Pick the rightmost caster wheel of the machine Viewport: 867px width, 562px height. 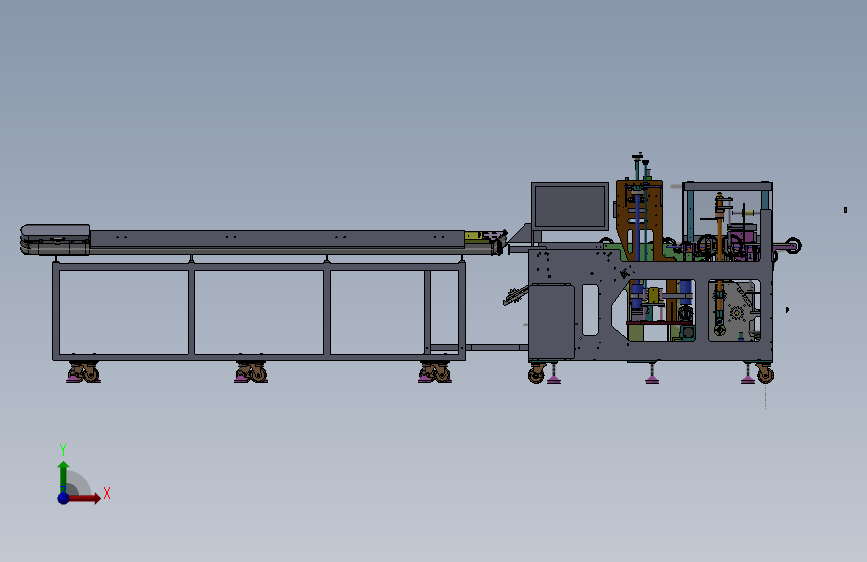[765, 373]
